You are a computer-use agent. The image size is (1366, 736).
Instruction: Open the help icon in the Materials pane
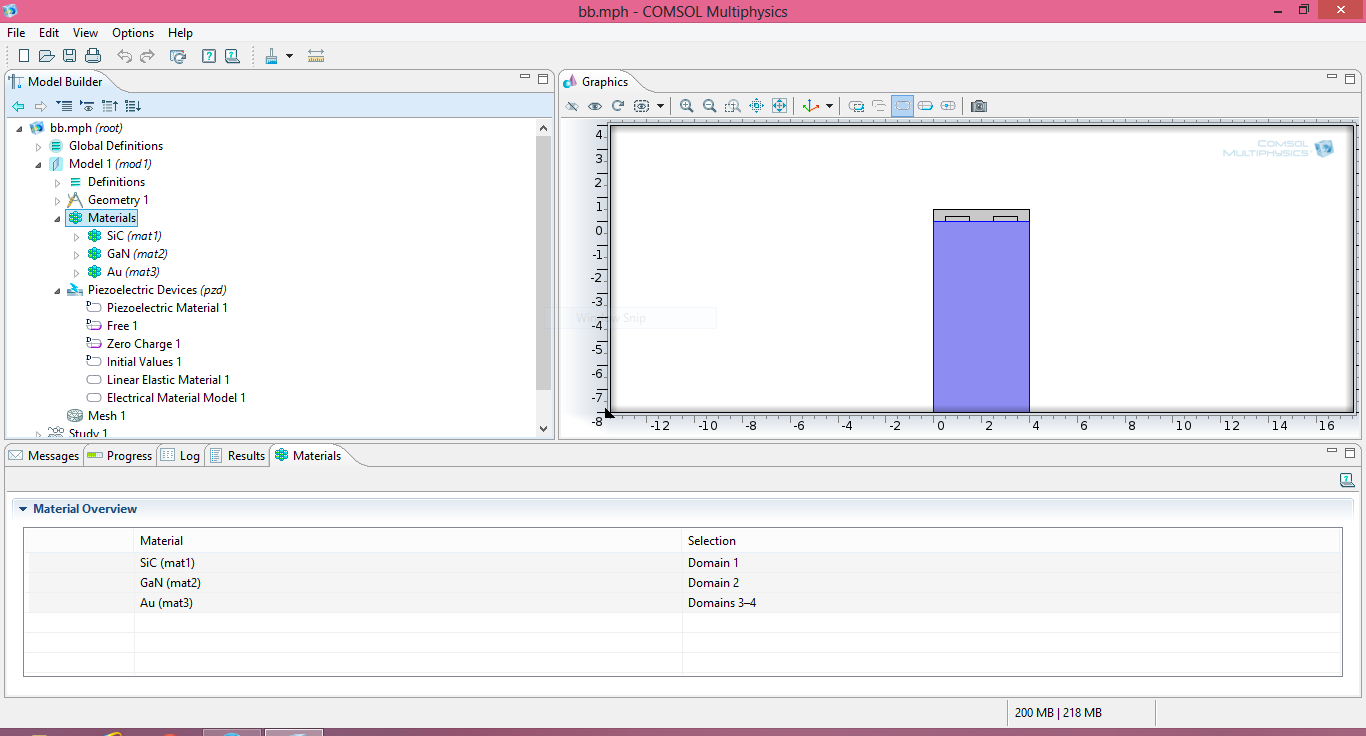click(x=1347, y=480)
